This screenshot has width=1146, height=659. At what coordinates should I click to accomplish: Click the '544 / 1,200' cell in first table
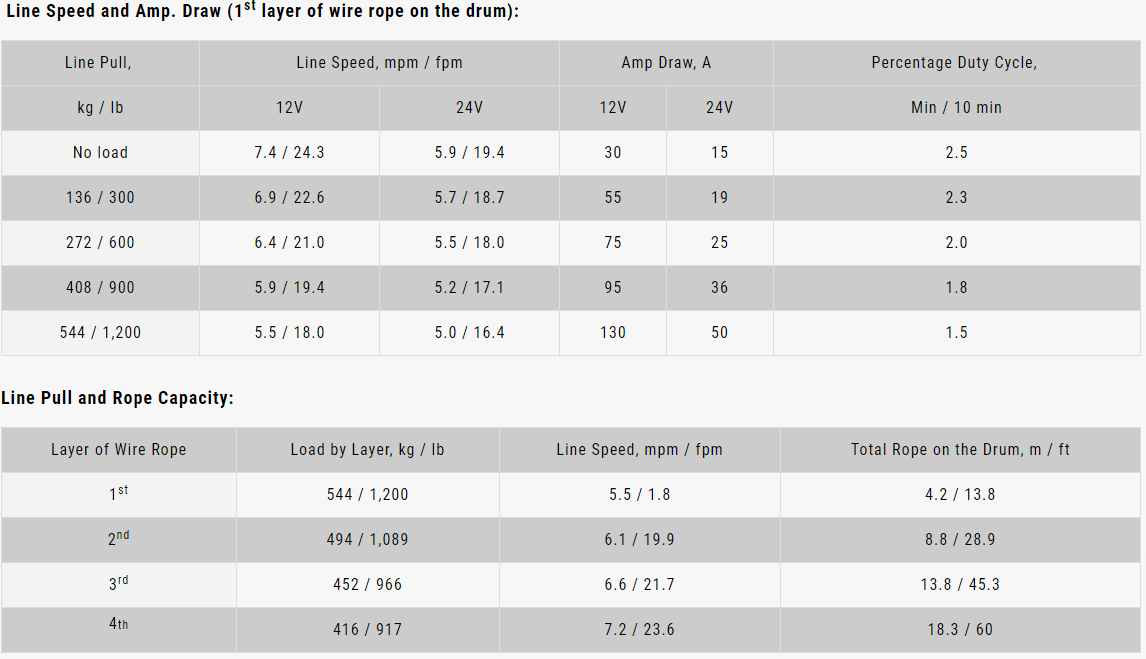[x=100, y=332]
